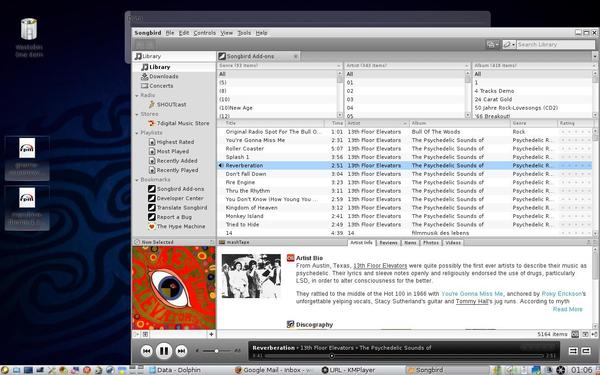Click the Wastebin desktop icon
Image resolution: width=600 pixels, height=375 pixels.
[x=29, y=38]
